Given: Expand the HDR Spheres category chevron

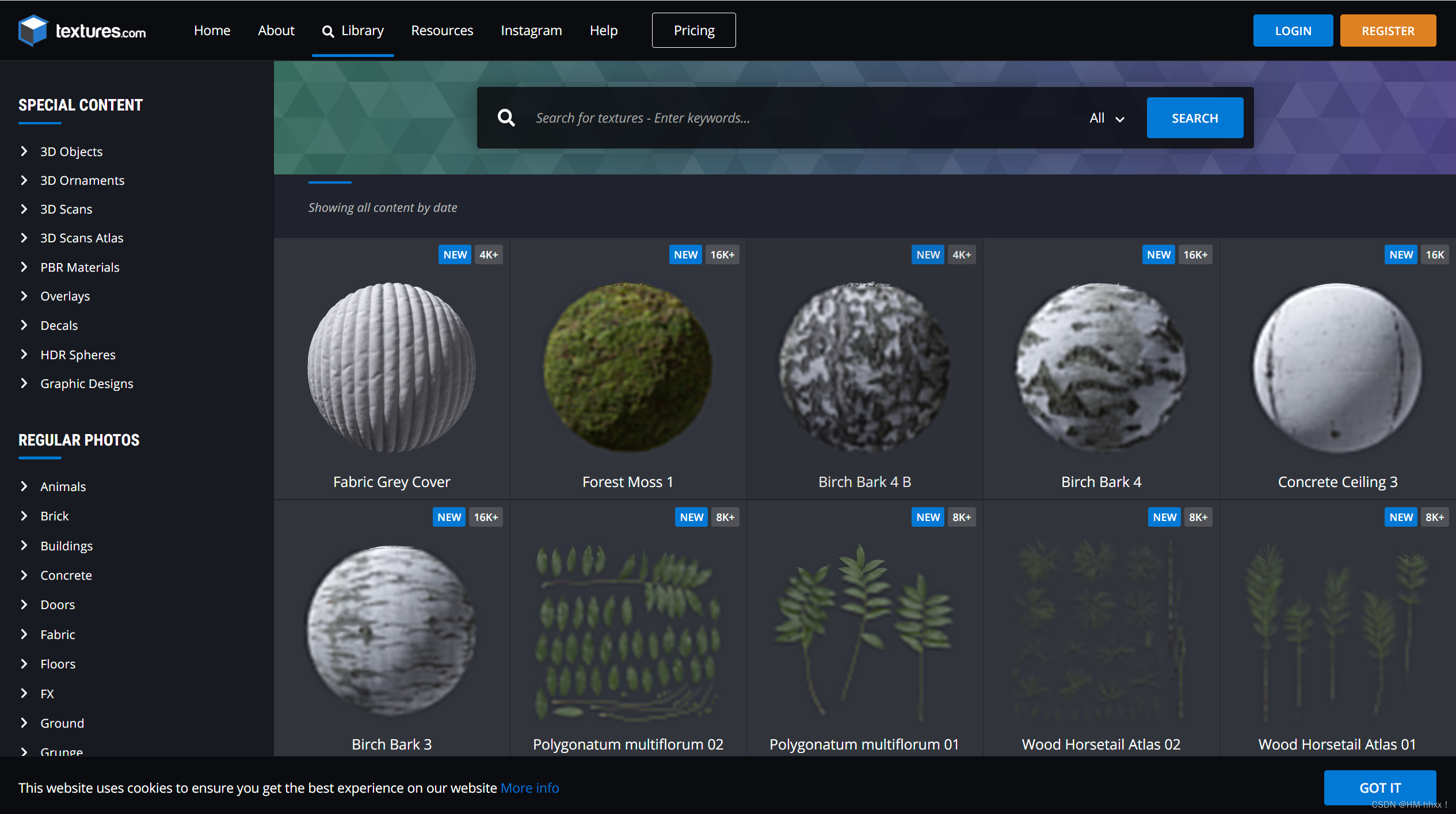Looking at the screenshot, I should (24, 355).
